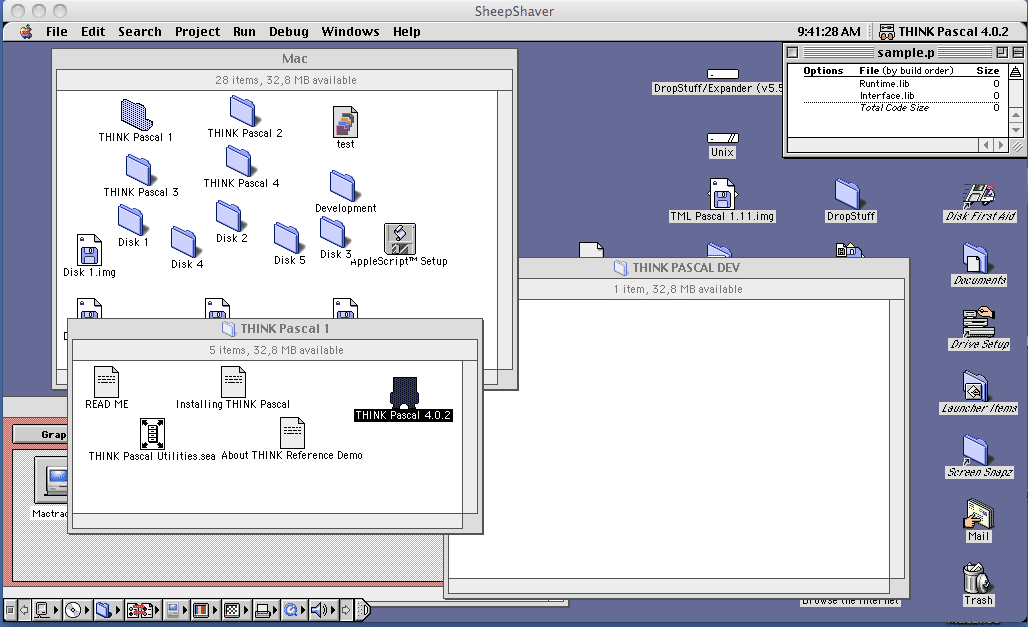Viewport: 1028px width, 627px height.
Task: Select the Disk 5 folder
Action: [287, 237]
